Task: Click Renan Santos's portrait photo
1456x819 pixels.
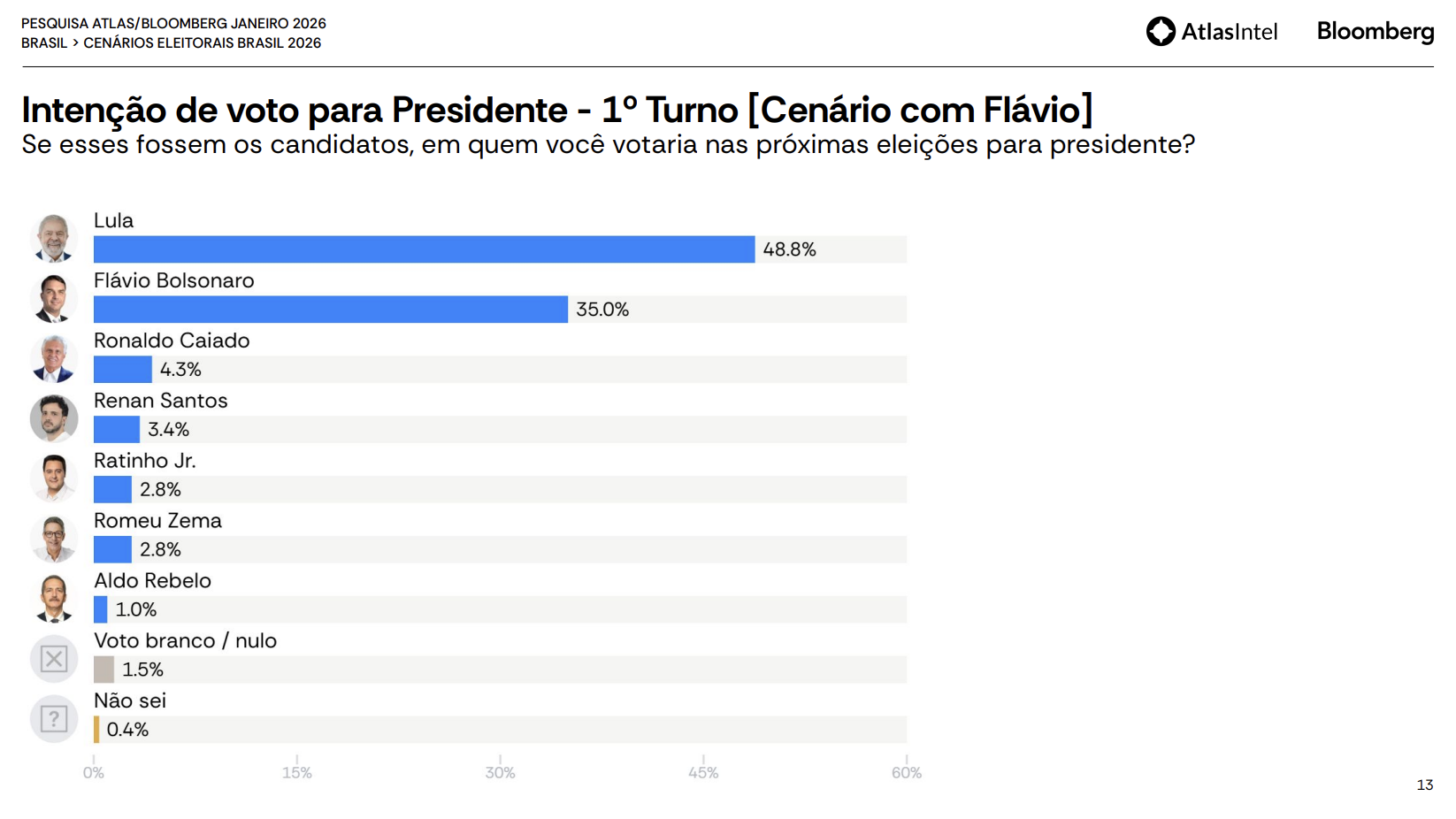Action: pos(54,418)
